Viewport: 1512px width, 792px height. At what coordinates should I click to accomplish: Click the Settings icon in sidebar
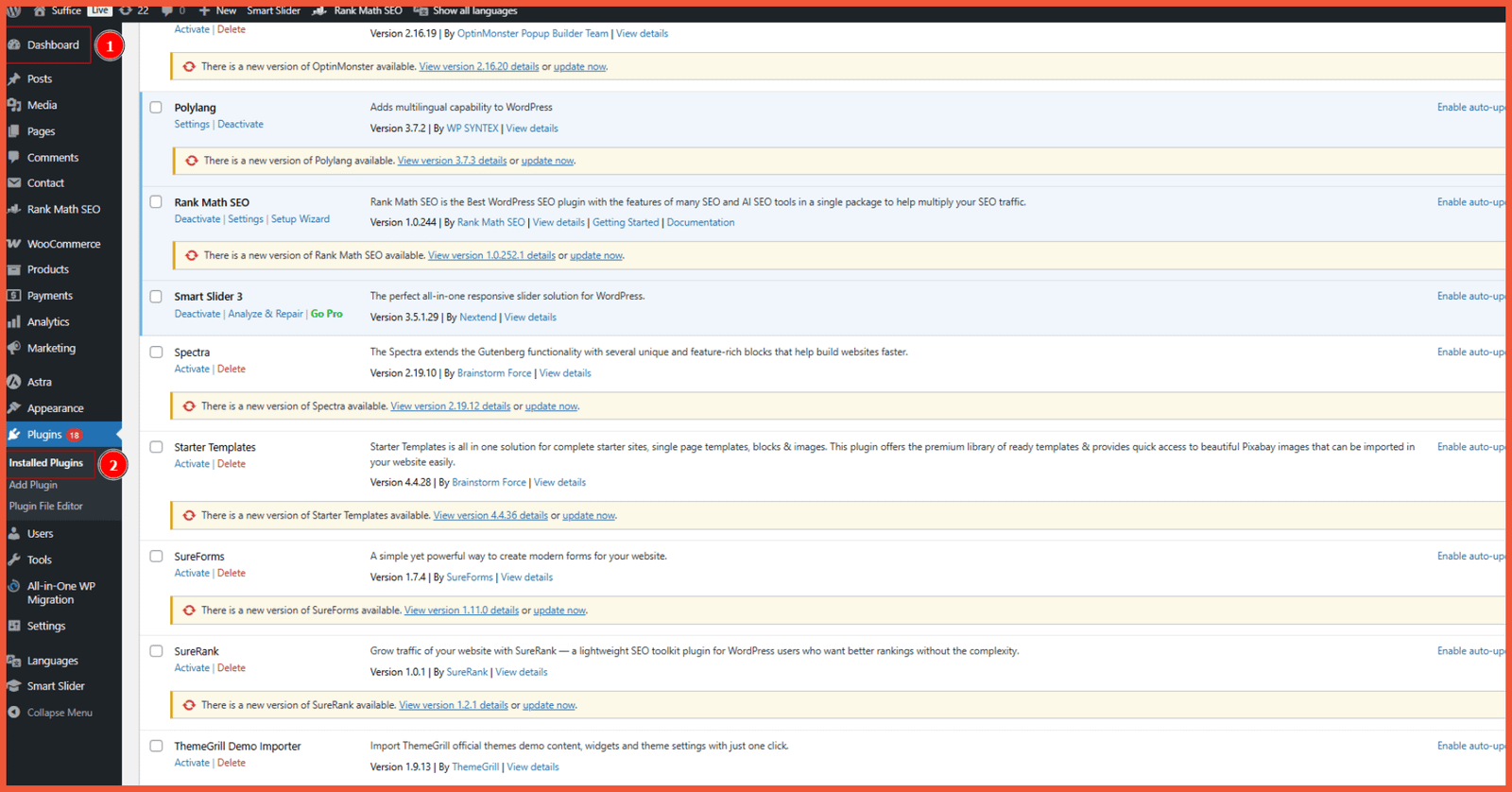pyautogui.click(x=14, y=626)
